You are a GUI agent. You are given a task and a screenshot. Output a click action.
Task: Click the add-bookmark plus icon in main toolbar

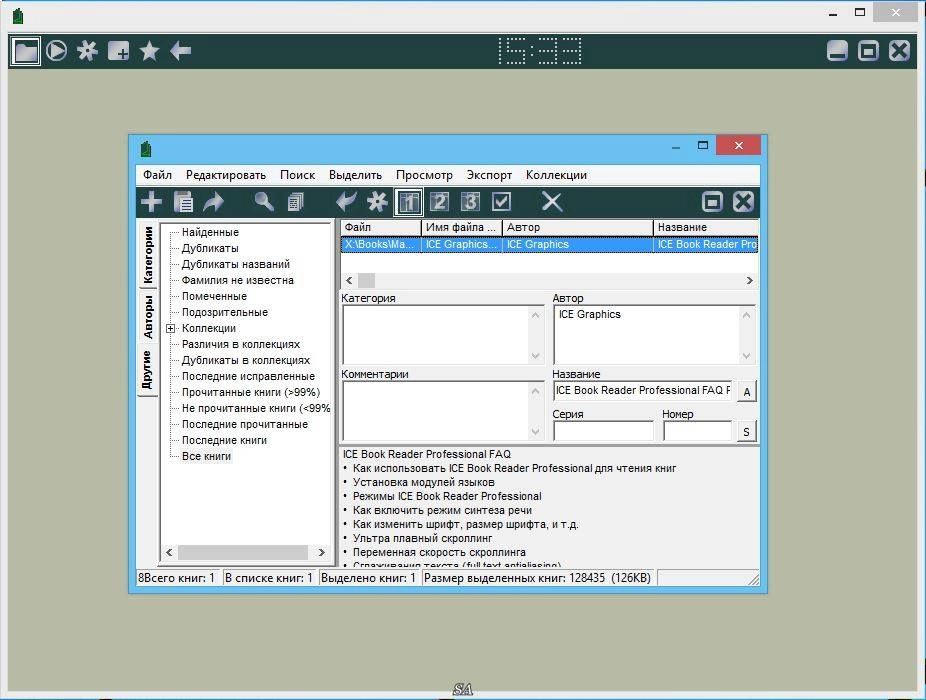[x=119, y=51]
